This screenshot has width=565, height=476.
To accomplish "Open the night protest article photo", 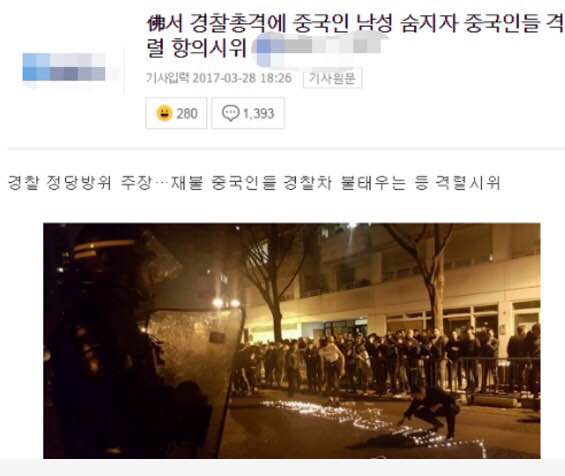I will coord(292,341).
